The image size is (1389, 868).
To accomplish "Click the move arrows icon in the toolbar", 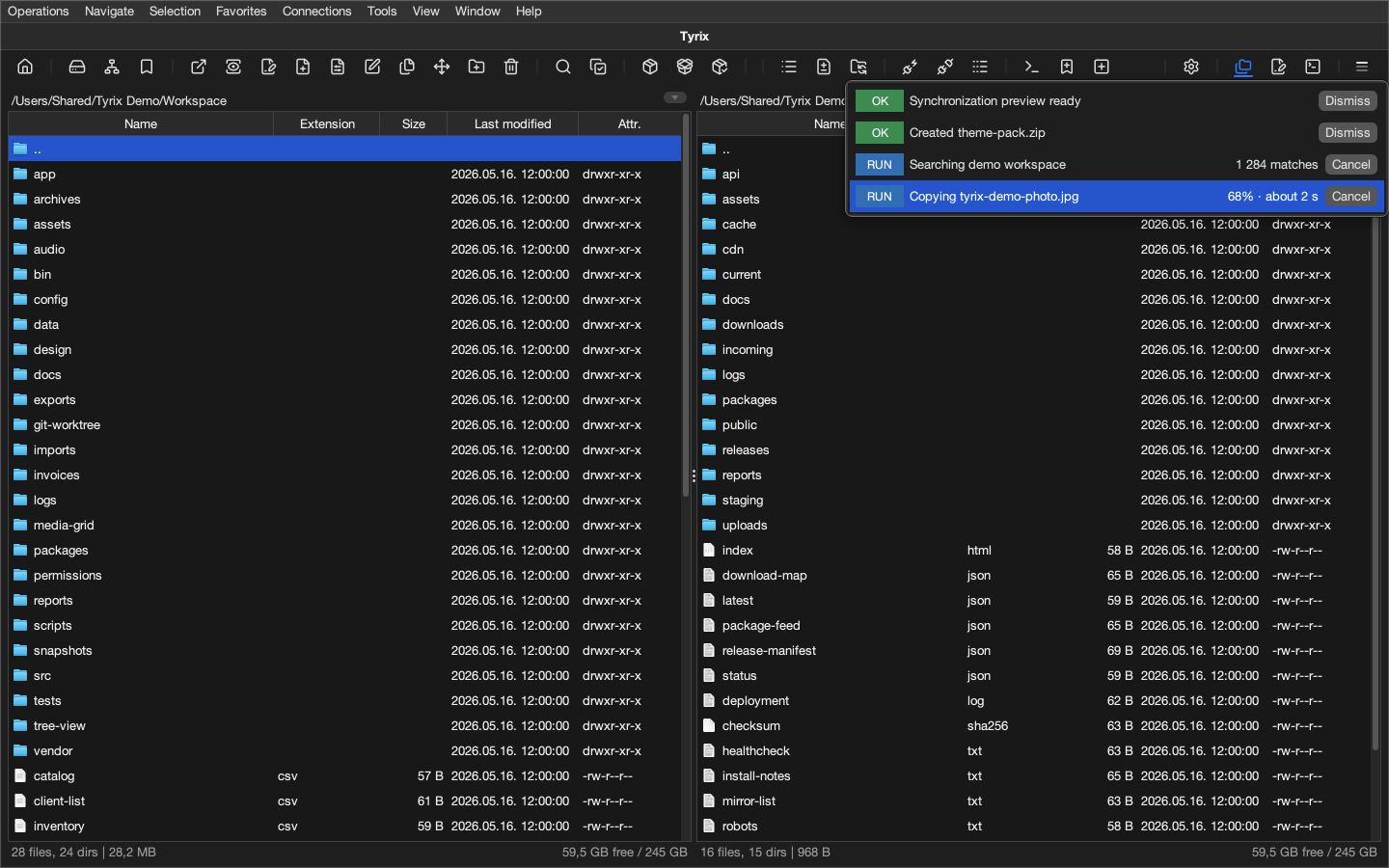I will (x=442, y=67).
